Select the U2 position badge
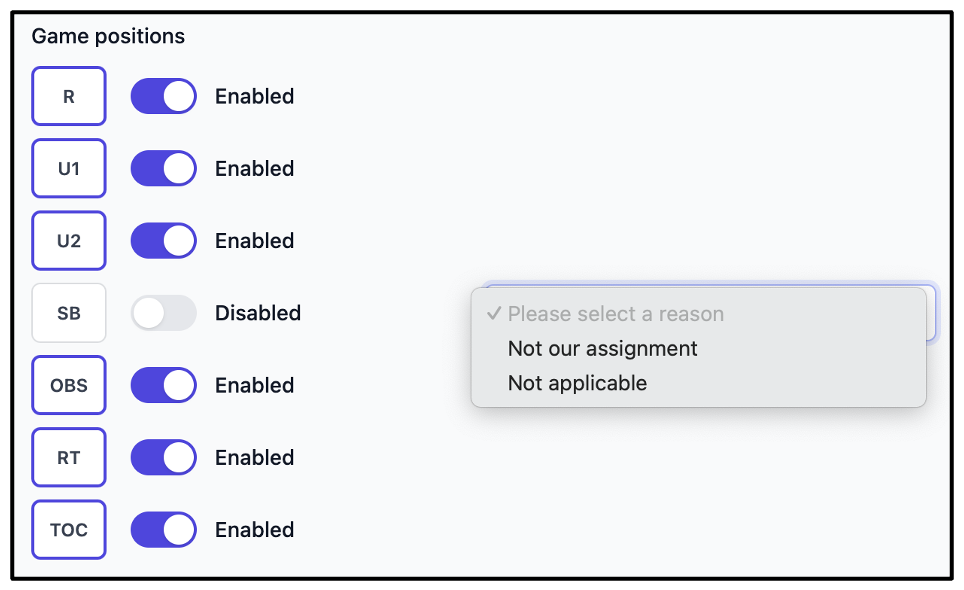Image resolution: width=964 pixels, height=590 pixels. 69,241
